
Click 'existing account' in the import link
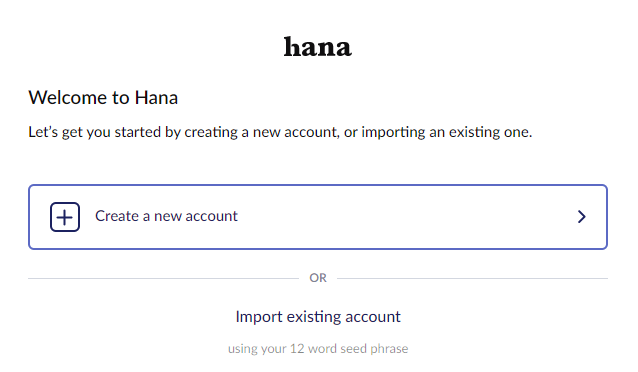click(x=343, y=317)
